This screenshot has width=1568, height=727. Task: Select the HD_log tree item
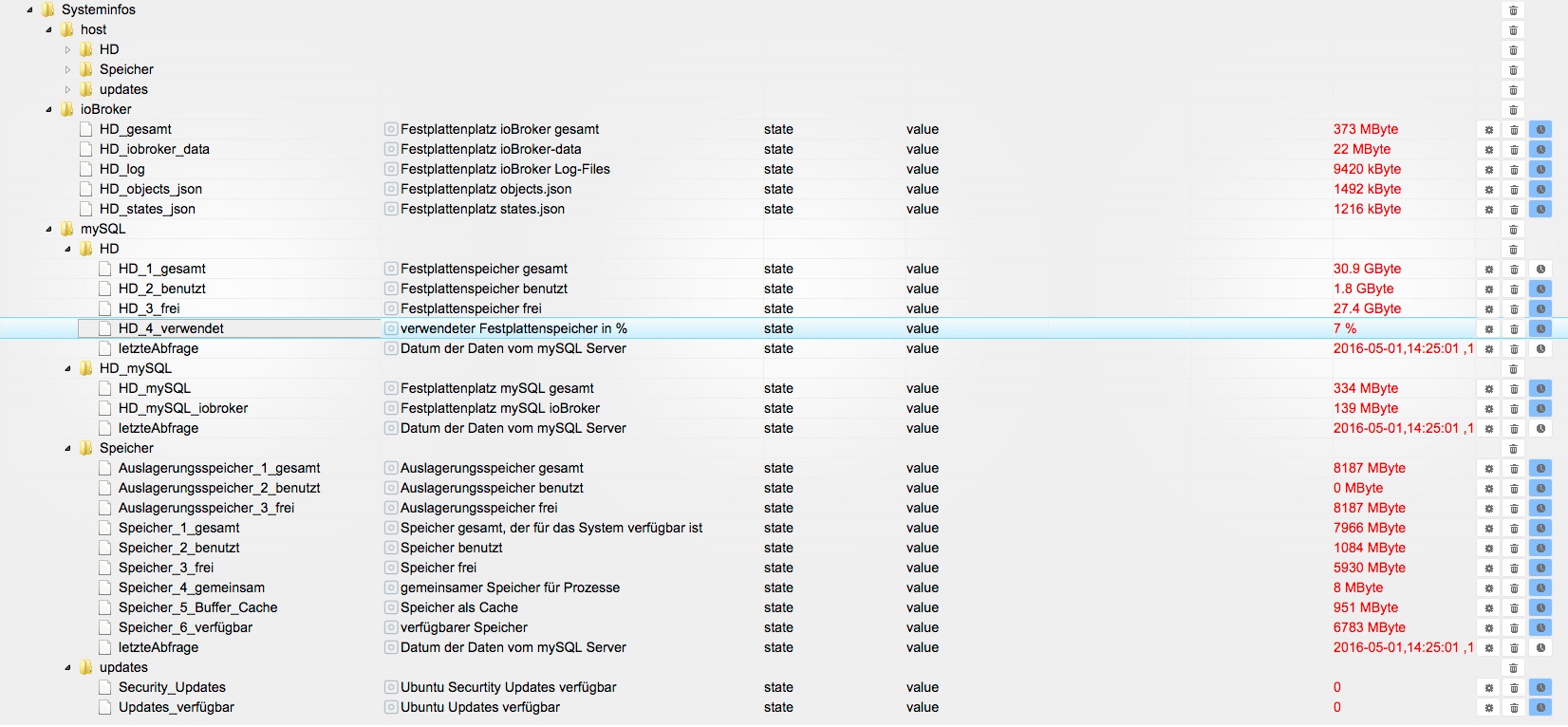pos(122,169)
